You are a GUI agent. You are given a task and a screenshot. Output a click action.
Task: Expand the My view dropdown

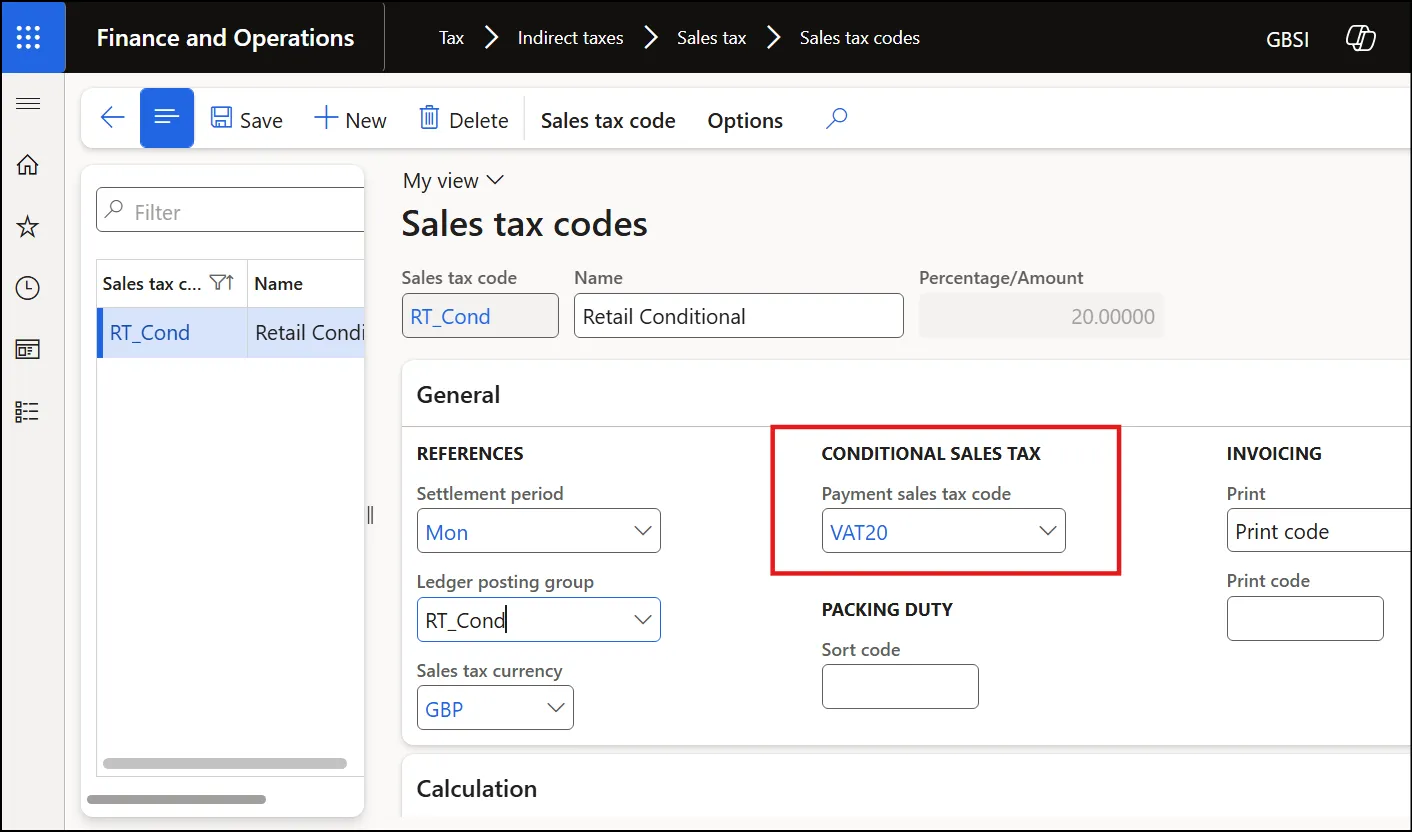coord(453,181)
